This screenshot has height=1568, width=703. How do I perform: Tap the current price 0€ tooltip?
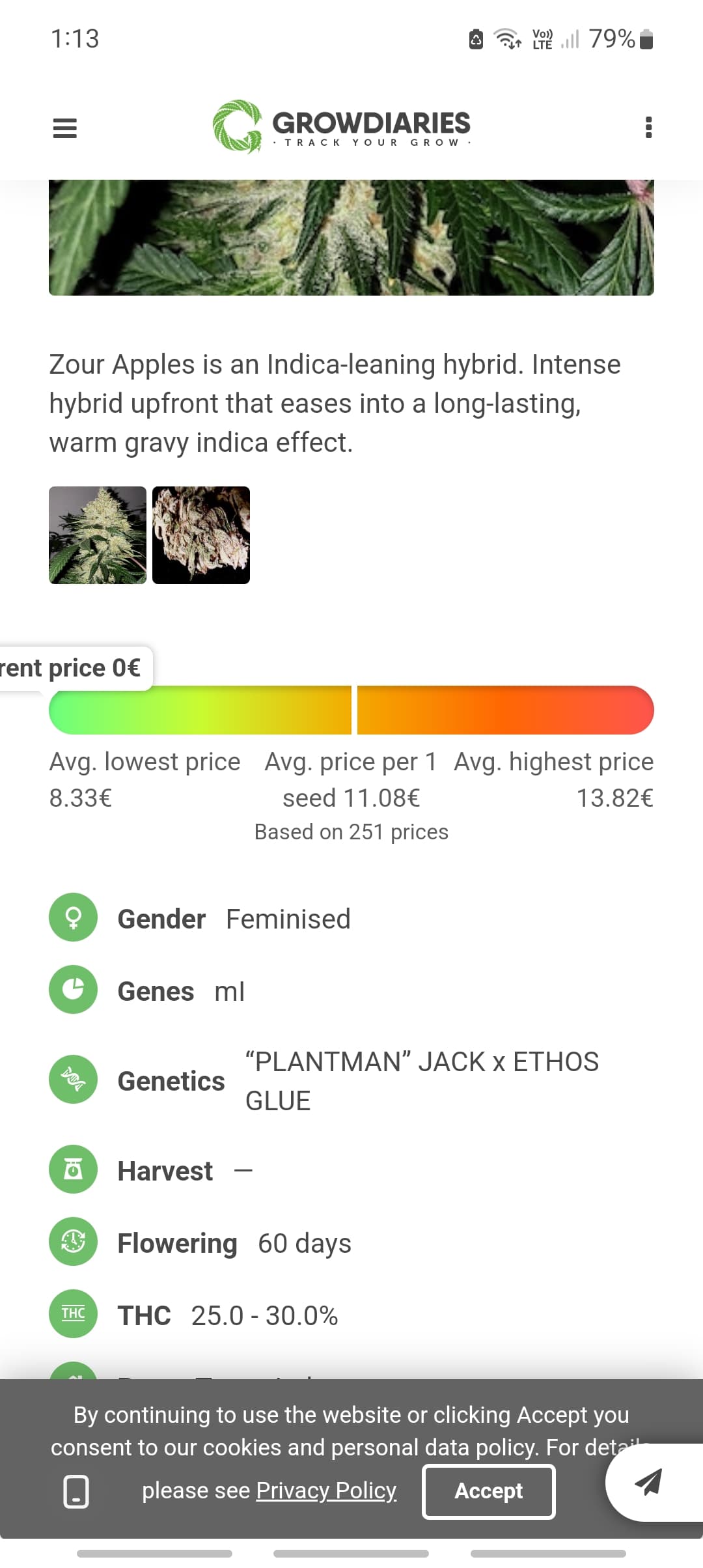pos(72,668)
